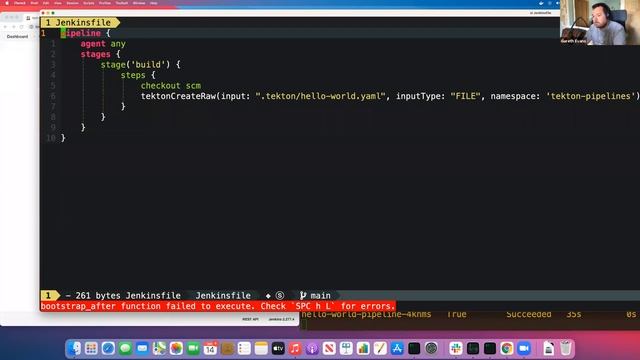Click the Jenkins 2.277.4 version link

click(281, 319)
